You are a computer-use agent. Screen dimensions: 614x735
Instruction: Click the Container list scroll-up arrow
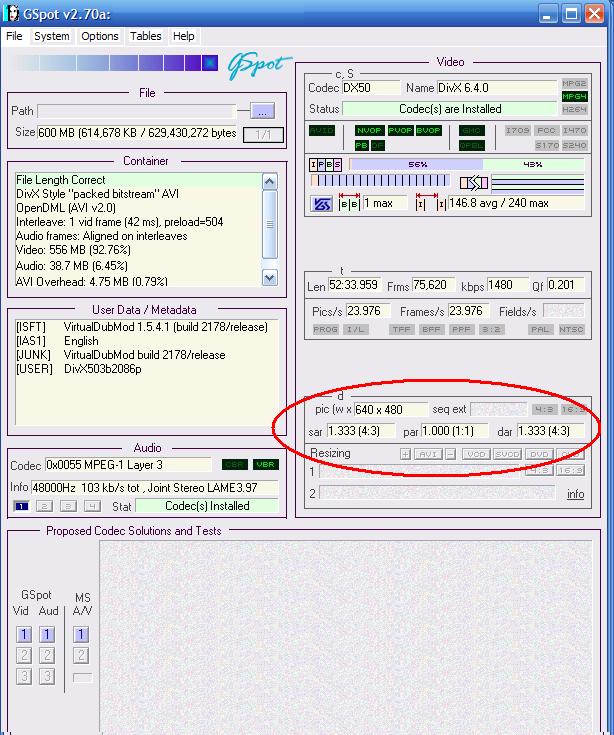point(270,181)
